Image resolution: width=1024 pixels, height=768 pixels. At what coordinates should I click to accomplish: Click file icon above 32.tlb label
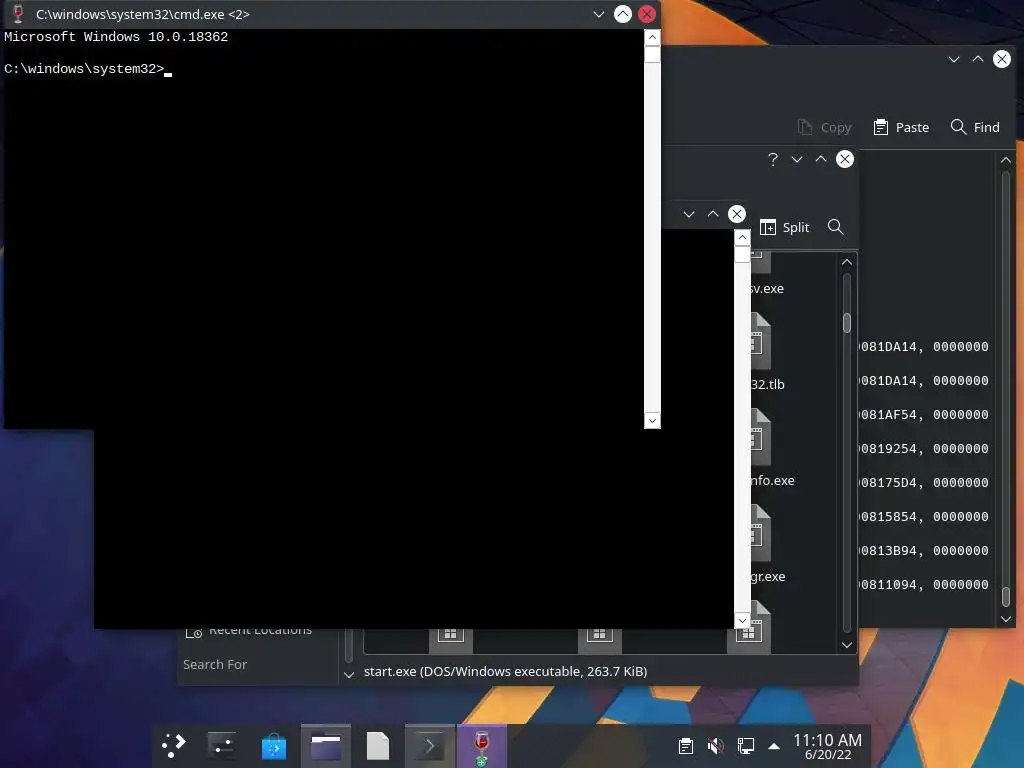(761, 341)
